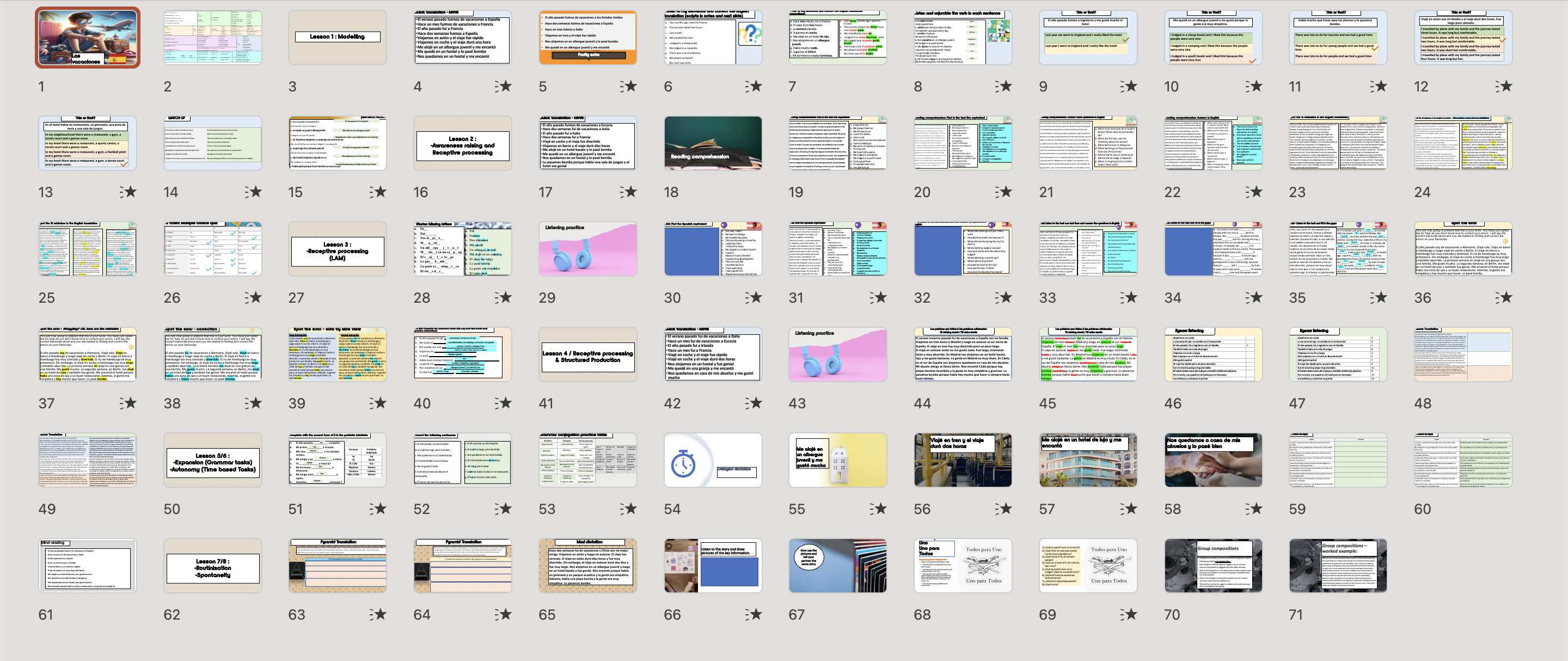1568x661 pixels.
Task: Select Lesson 7/8 Routinisation Spontaneity slide
Action: (x=212, y=565)
